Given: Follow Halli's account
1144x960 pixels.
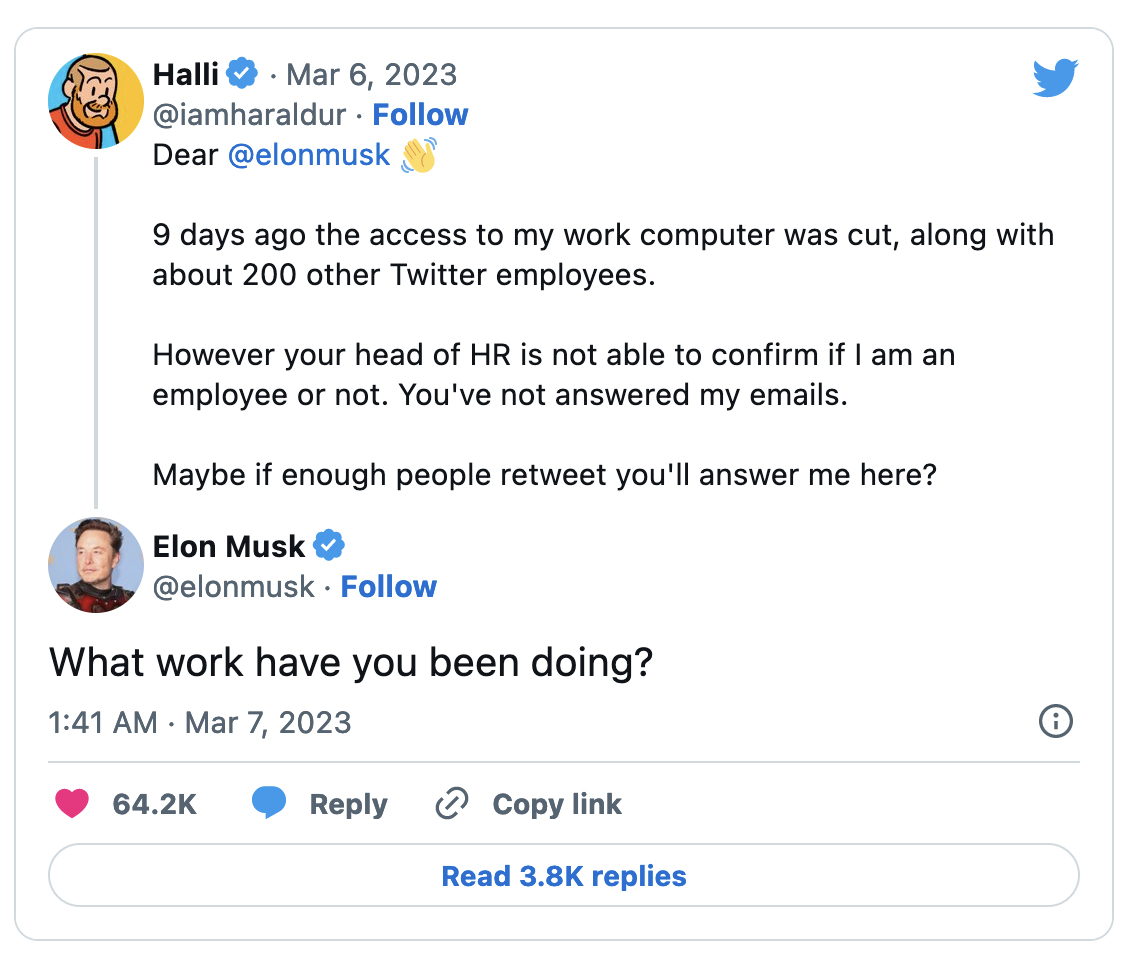Looking at the screenshot, I should point(420,115).
